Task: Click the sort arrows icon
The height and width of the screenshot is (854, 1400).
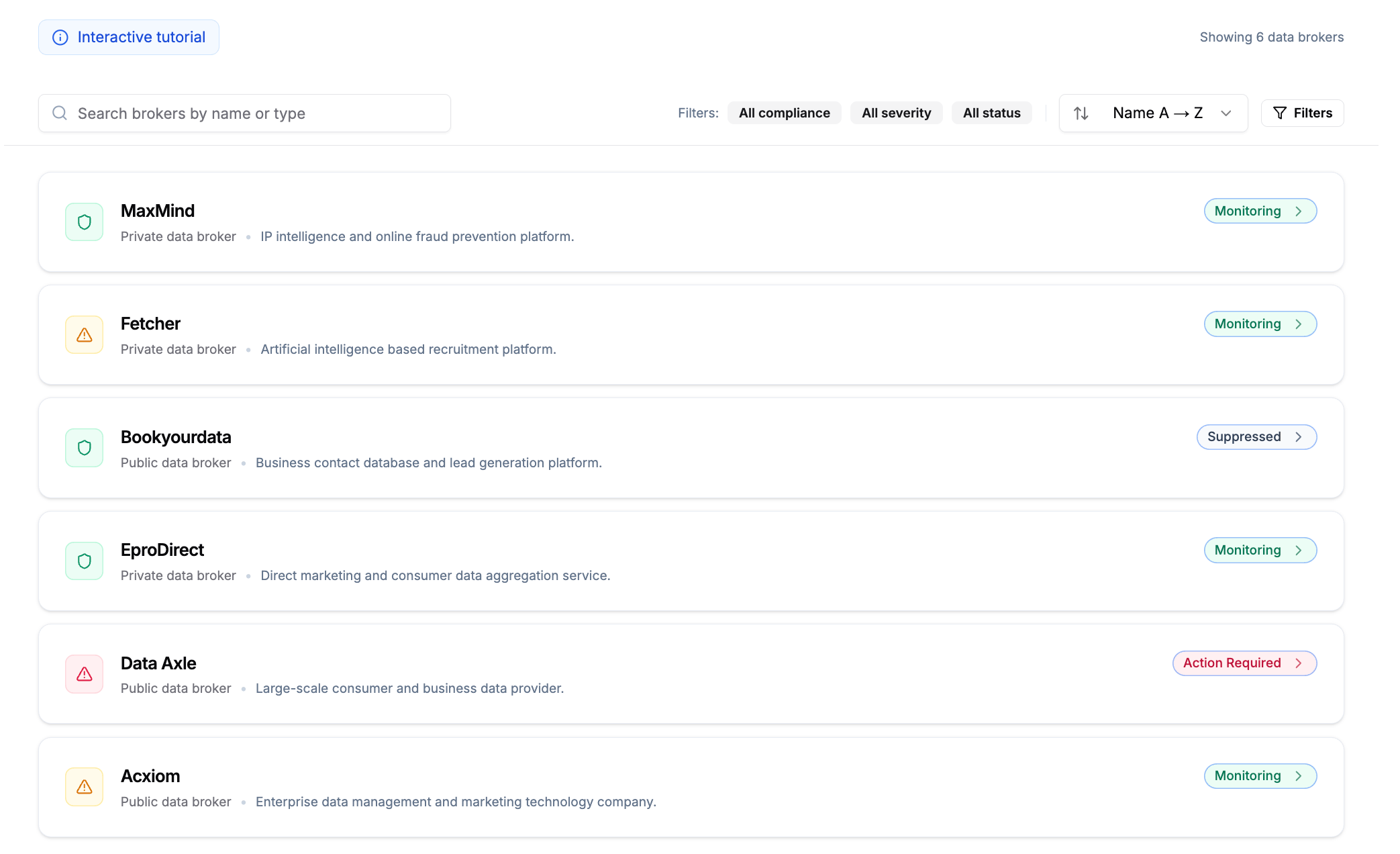Action: pos(1081,113)
